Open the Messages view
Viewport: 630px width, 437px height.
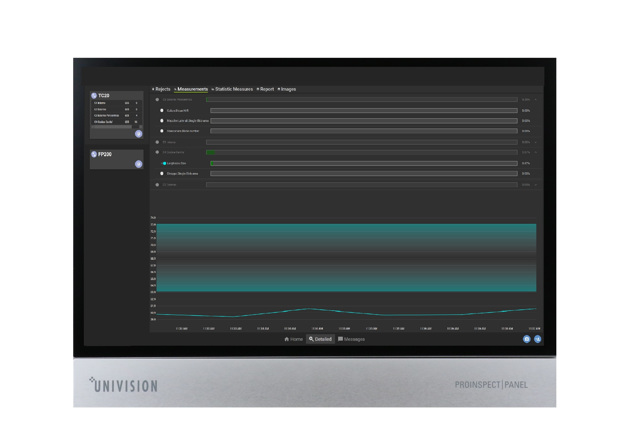[x=351, y=339]
